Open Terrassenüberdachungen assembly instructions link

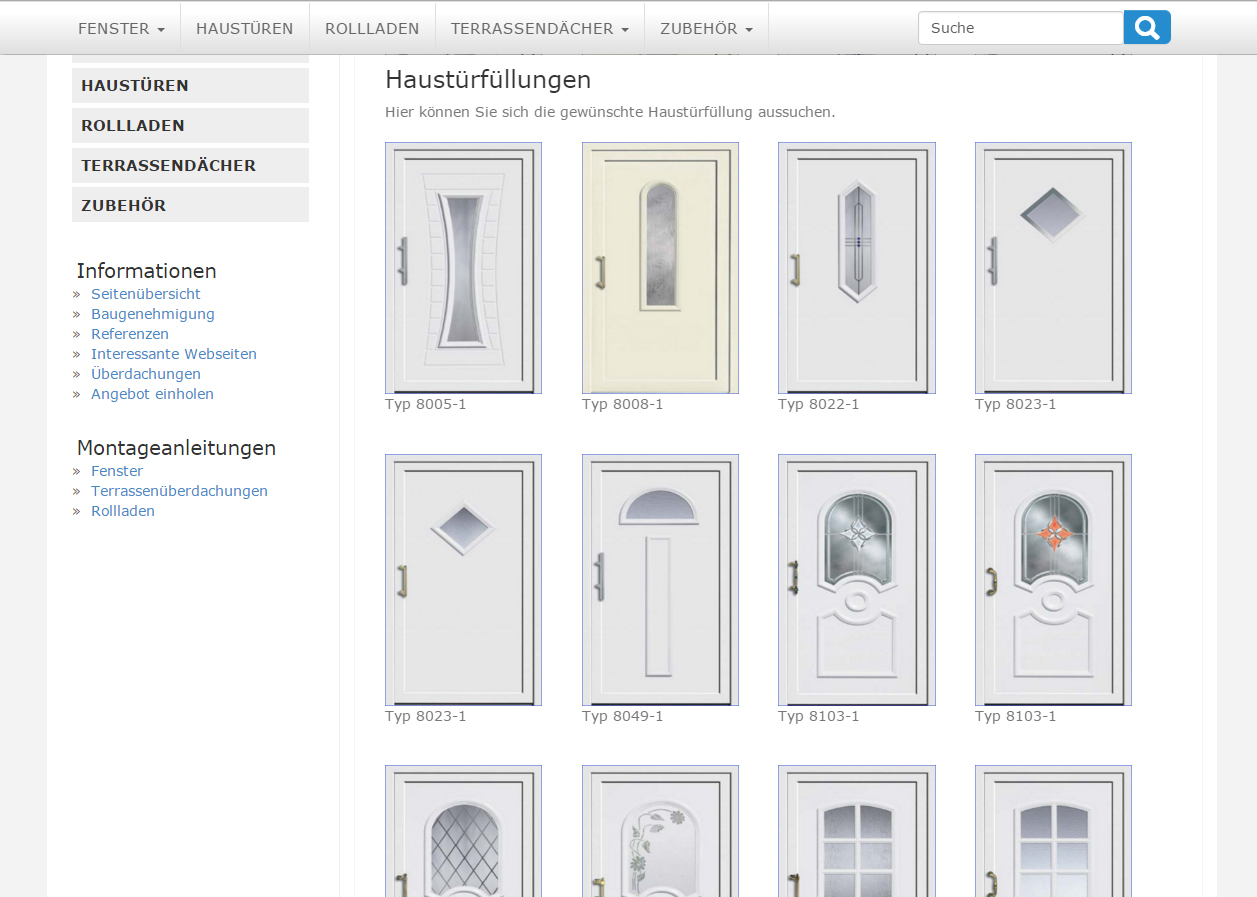tap(179, 491)
